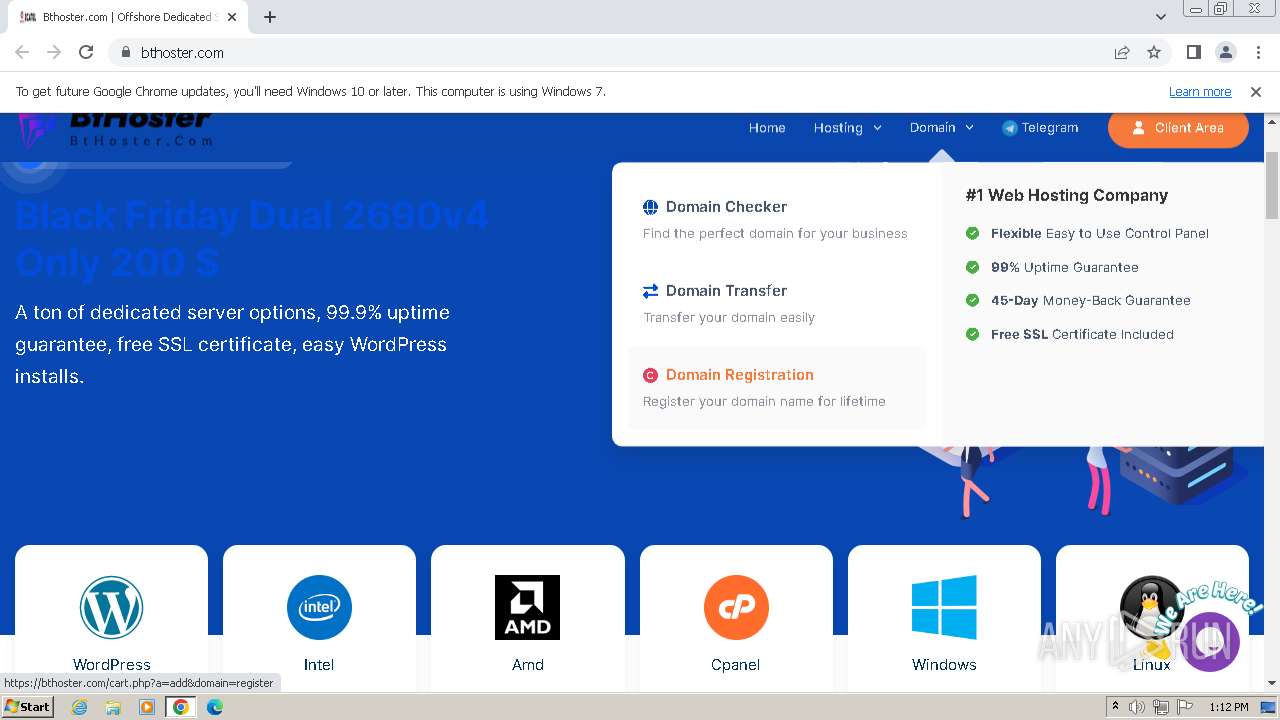
Task: Open the Chrome profile avatar icon
Action: pos(1225,52)
